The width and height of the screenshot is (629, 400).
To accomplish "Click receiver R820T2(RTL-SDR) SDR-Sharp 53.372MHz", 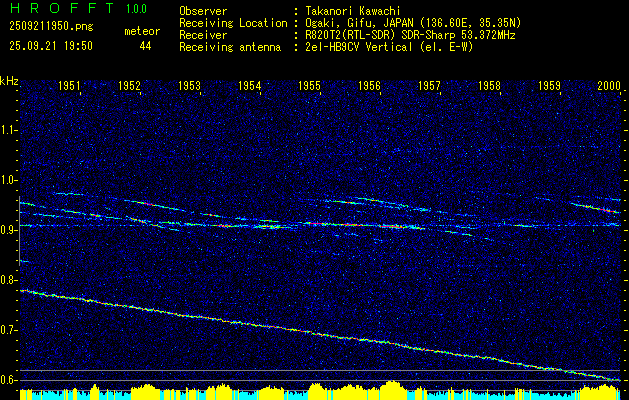I will pyautogui.click(x=410, y=35).
